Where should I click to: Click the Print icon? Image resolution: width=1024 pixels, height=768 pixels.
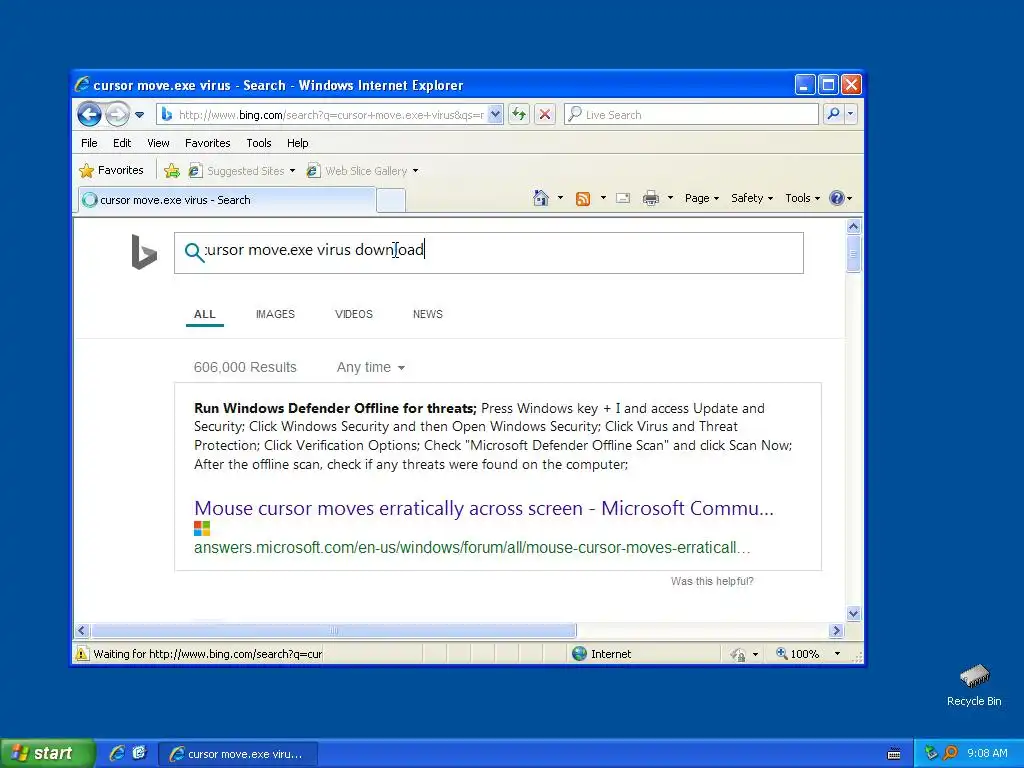(x=650, y=198)
